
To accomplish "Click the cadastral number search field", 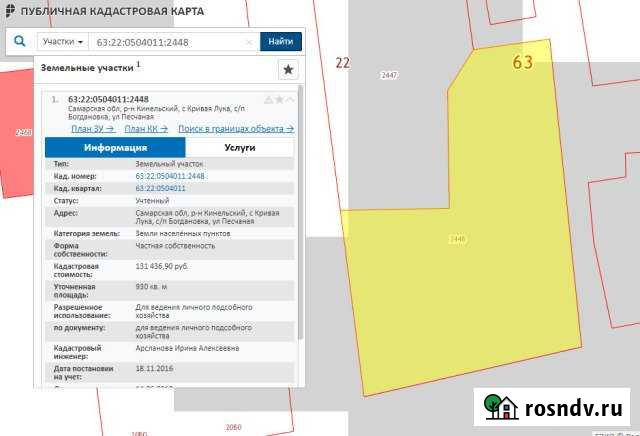I will 168,42.
